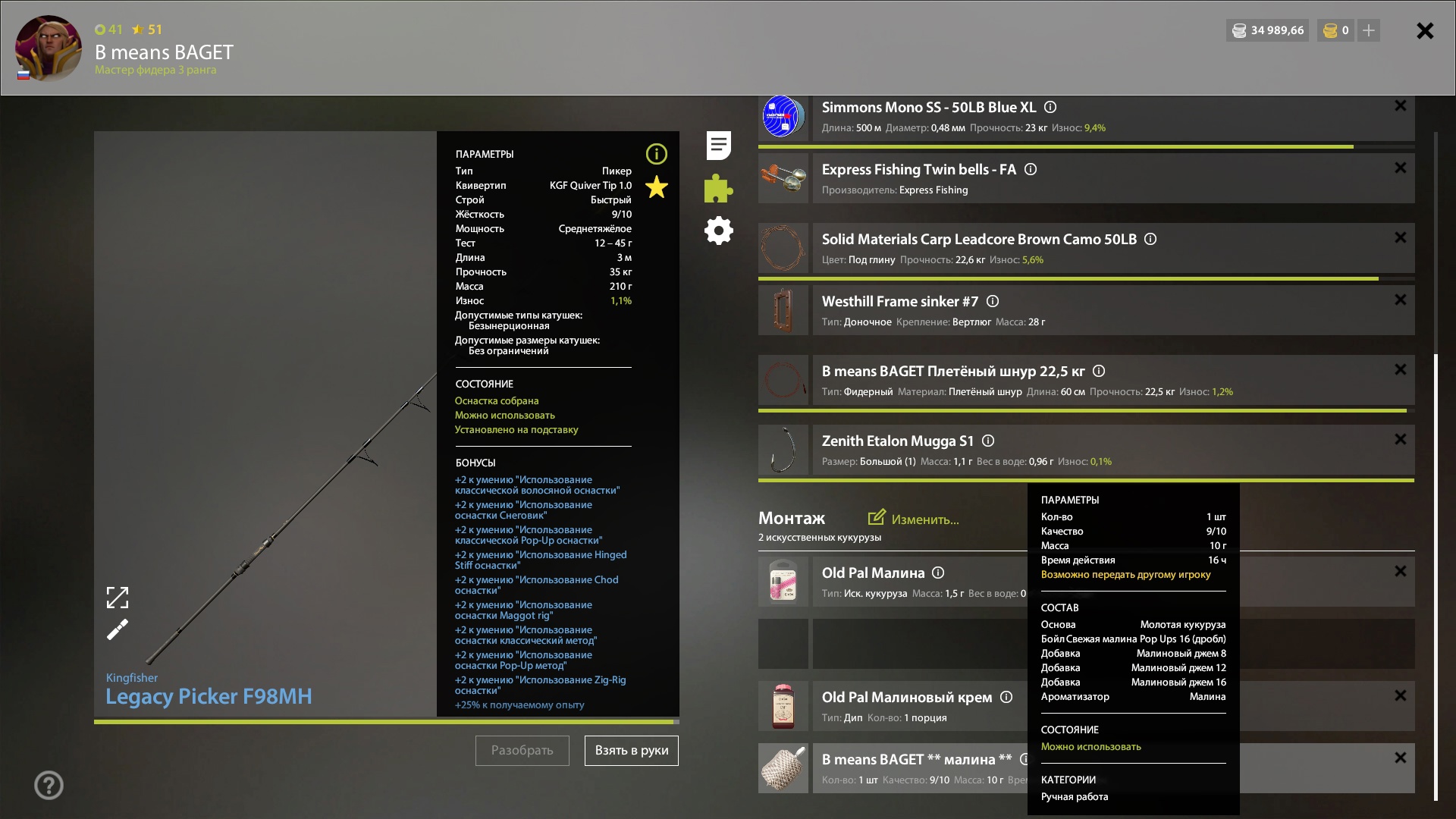Remove Solid Materials Carp Leadcore

[x=1401, y=237]
